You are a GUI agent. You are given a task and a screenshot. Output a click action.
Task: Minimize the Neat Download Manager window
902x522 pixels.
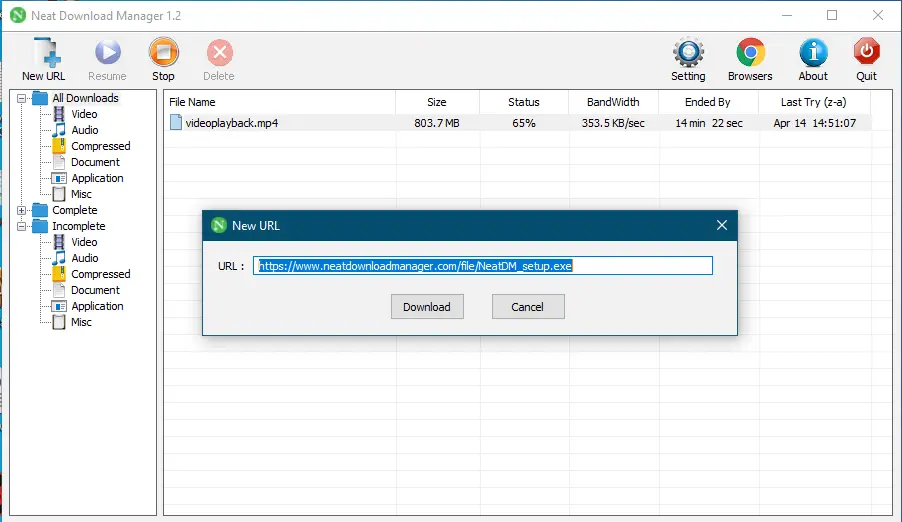click(x=787, y=16)
